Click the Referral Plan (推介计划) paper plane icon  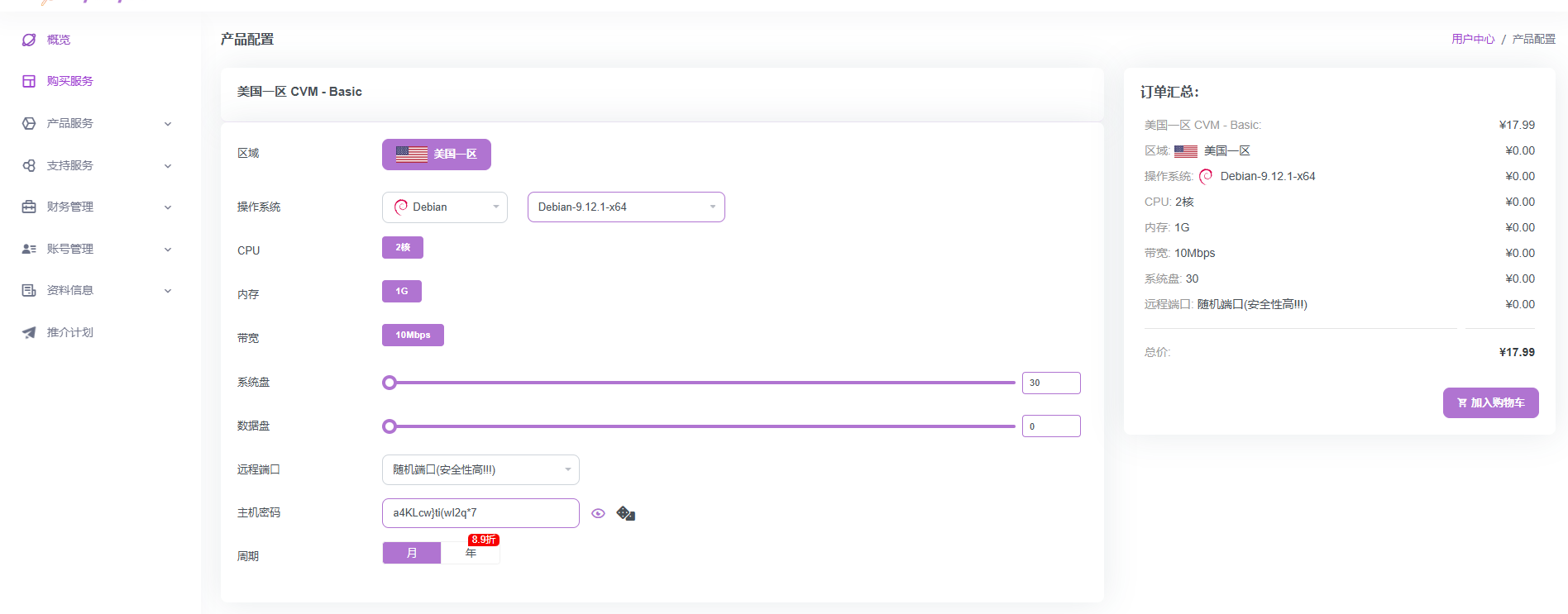(29, 332)
